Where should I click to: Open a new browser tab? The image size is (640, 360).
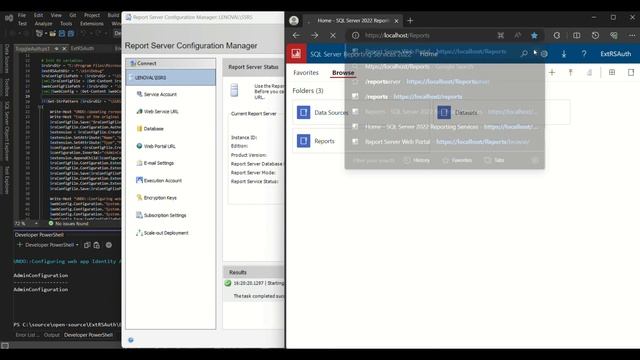[410, 20]
